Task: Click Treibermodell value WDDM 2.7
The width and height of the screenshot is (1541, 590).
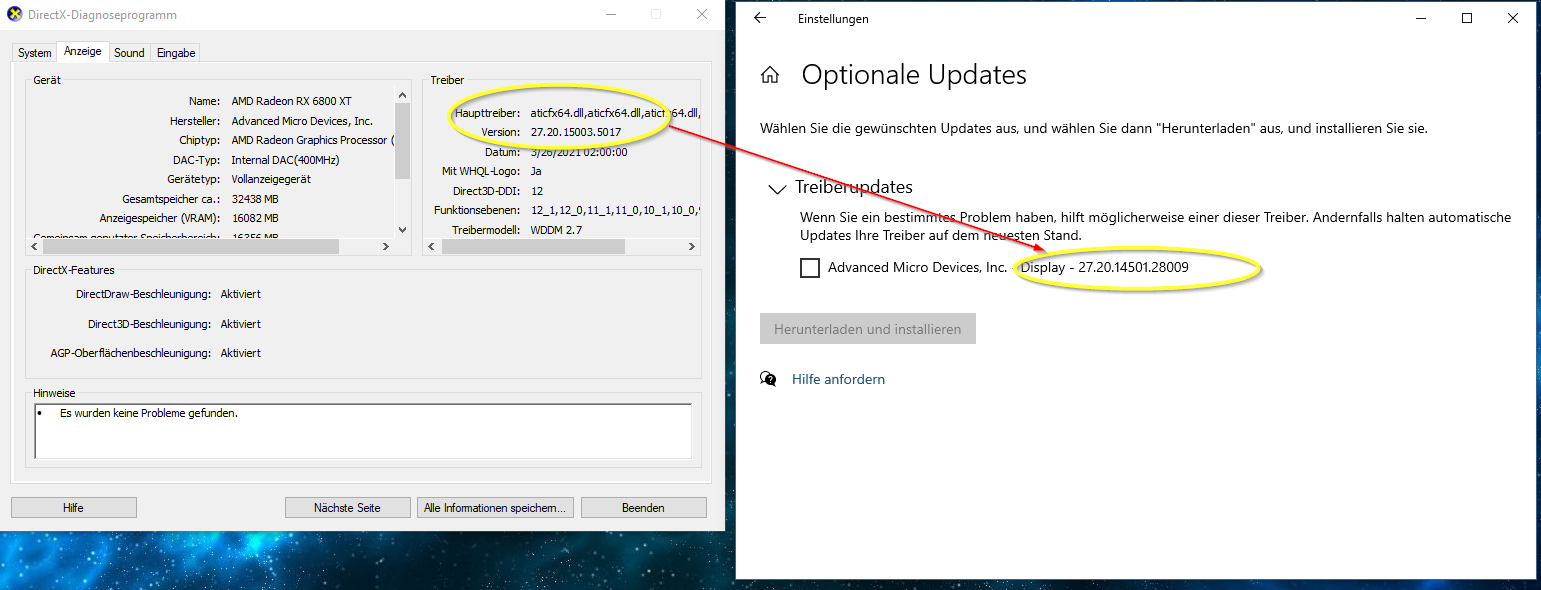Action: pyautogui.click(x=556, y=230)
